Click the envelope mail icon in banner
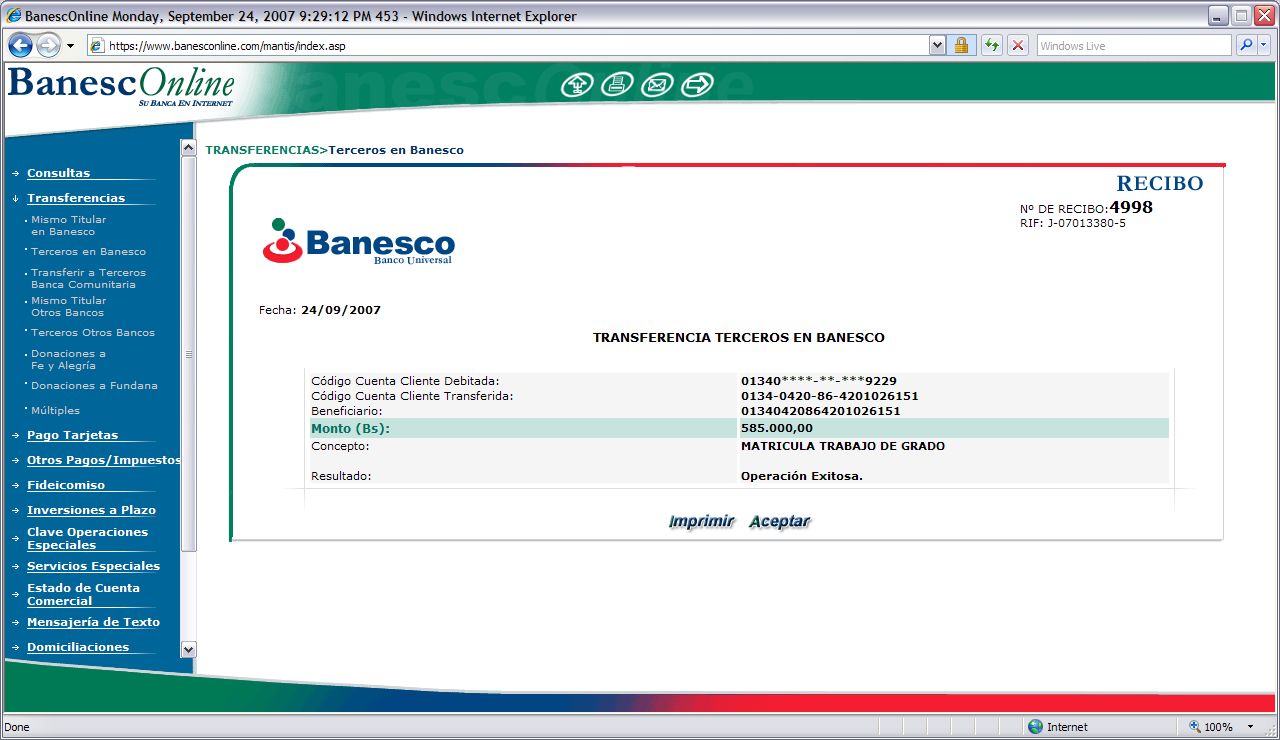This screenshot has height=740, width=1280. click(657, 85)
